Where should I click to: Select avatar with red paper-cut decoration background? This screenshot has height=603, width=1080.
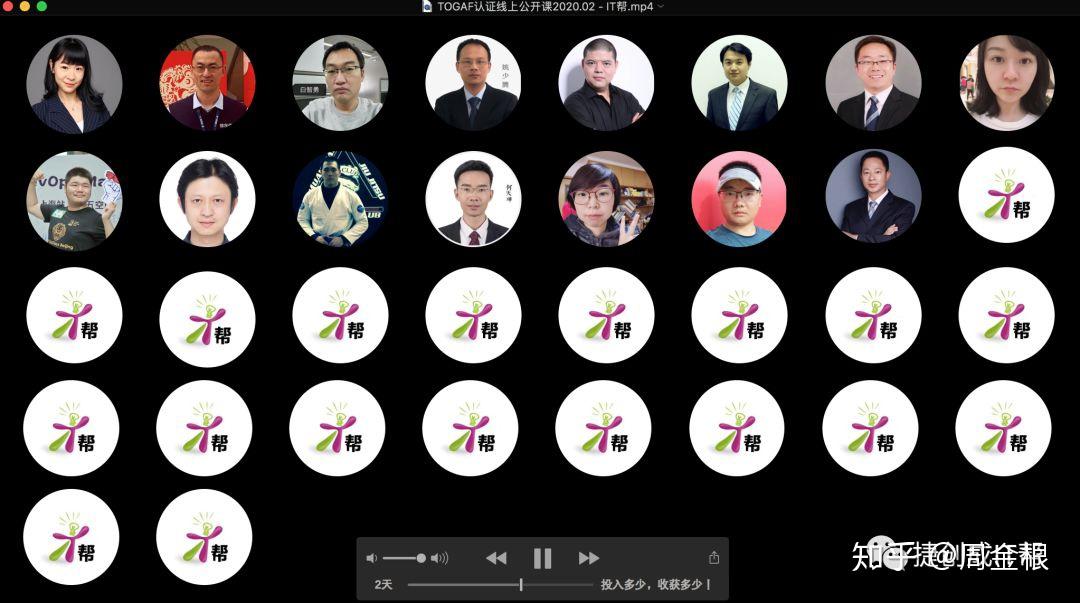207,83
